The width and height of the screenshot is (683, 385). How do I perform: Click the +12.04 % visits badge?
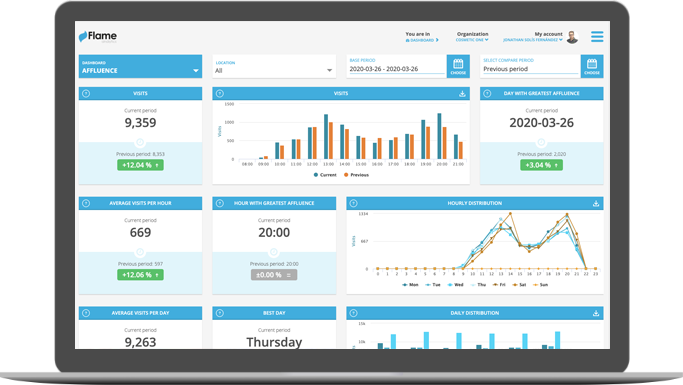pos(140,165)
